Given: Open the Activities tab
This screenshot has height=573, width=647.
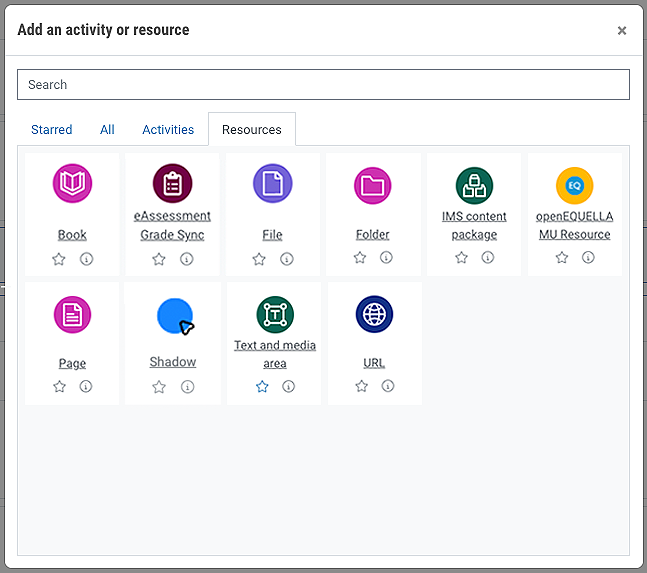Looking at the screenshot, I should [168, 130].
